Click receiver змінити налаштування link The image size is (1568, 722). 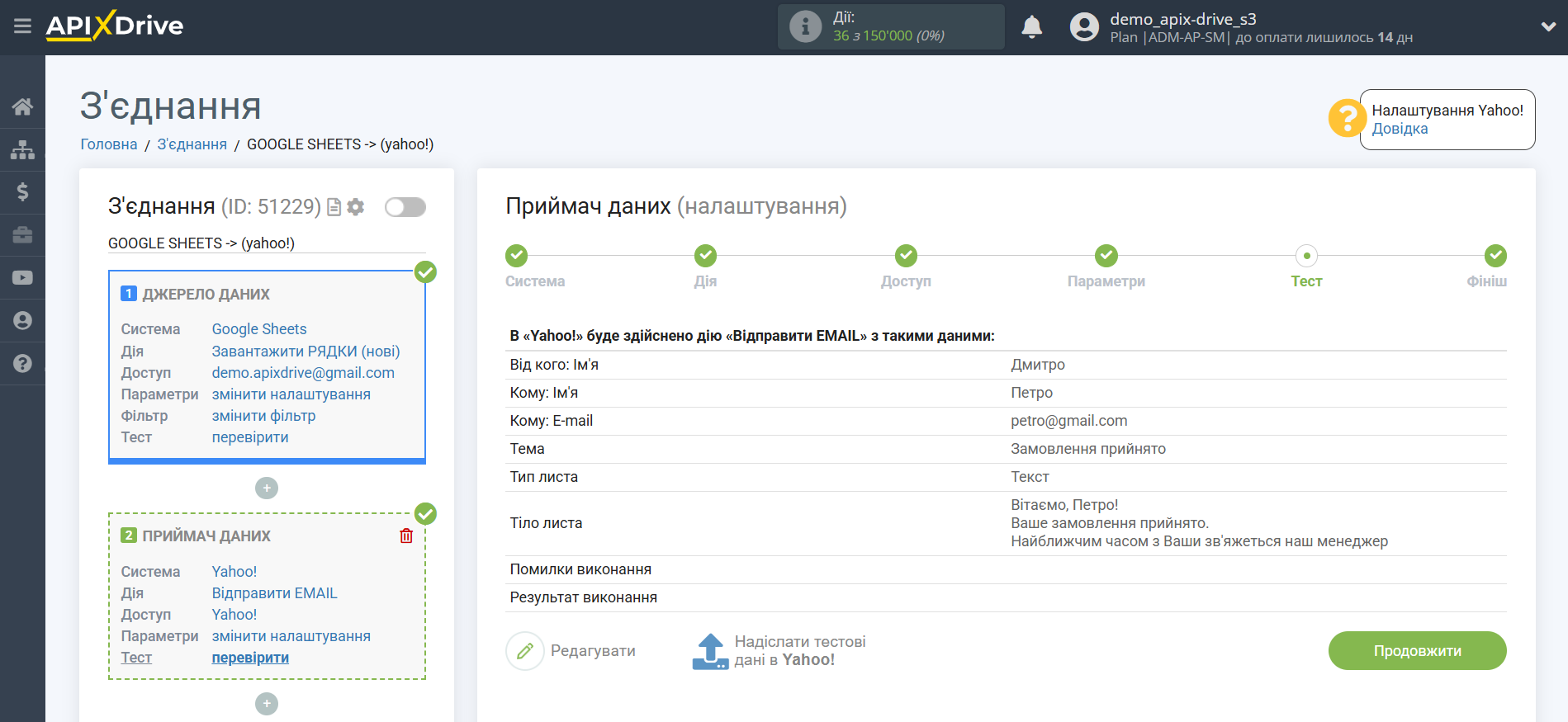[291, 636]
